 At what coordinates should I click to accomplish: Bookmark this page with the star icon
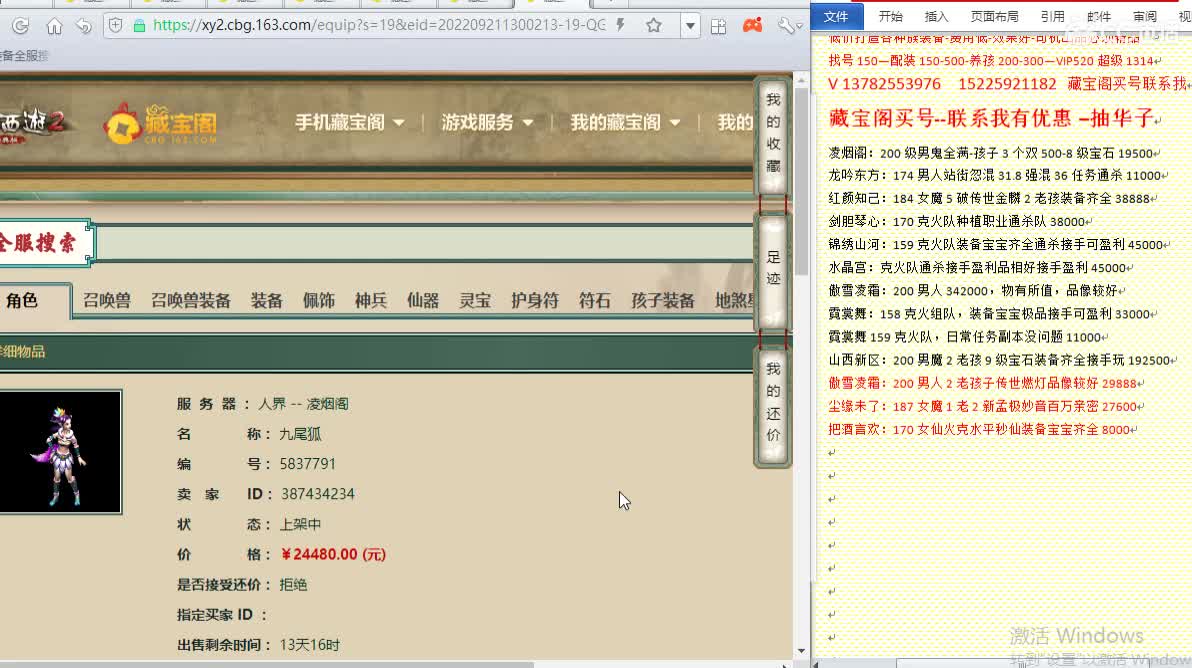(x=654, y=26)
